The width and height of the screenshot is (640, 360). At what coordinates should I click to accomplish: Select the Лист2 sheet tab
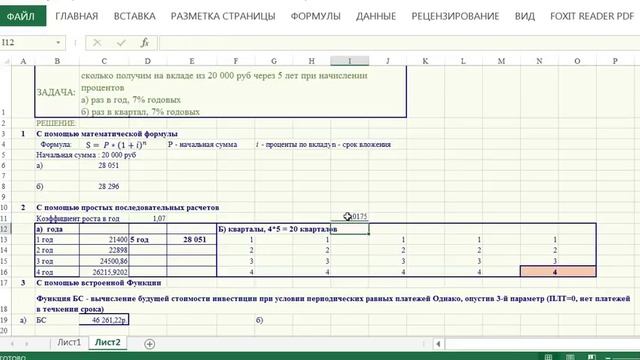point(108,342)
